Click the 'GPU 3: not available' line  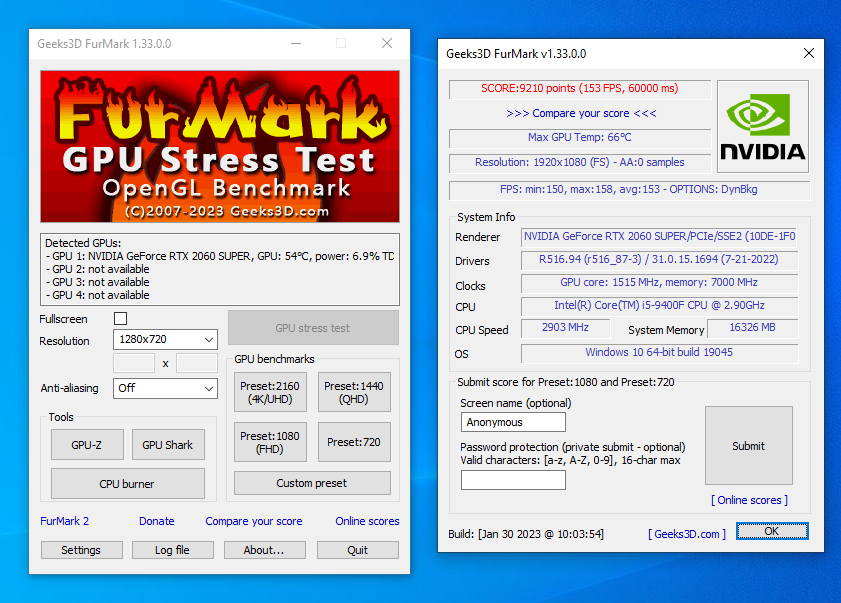[x=98, y=282]
